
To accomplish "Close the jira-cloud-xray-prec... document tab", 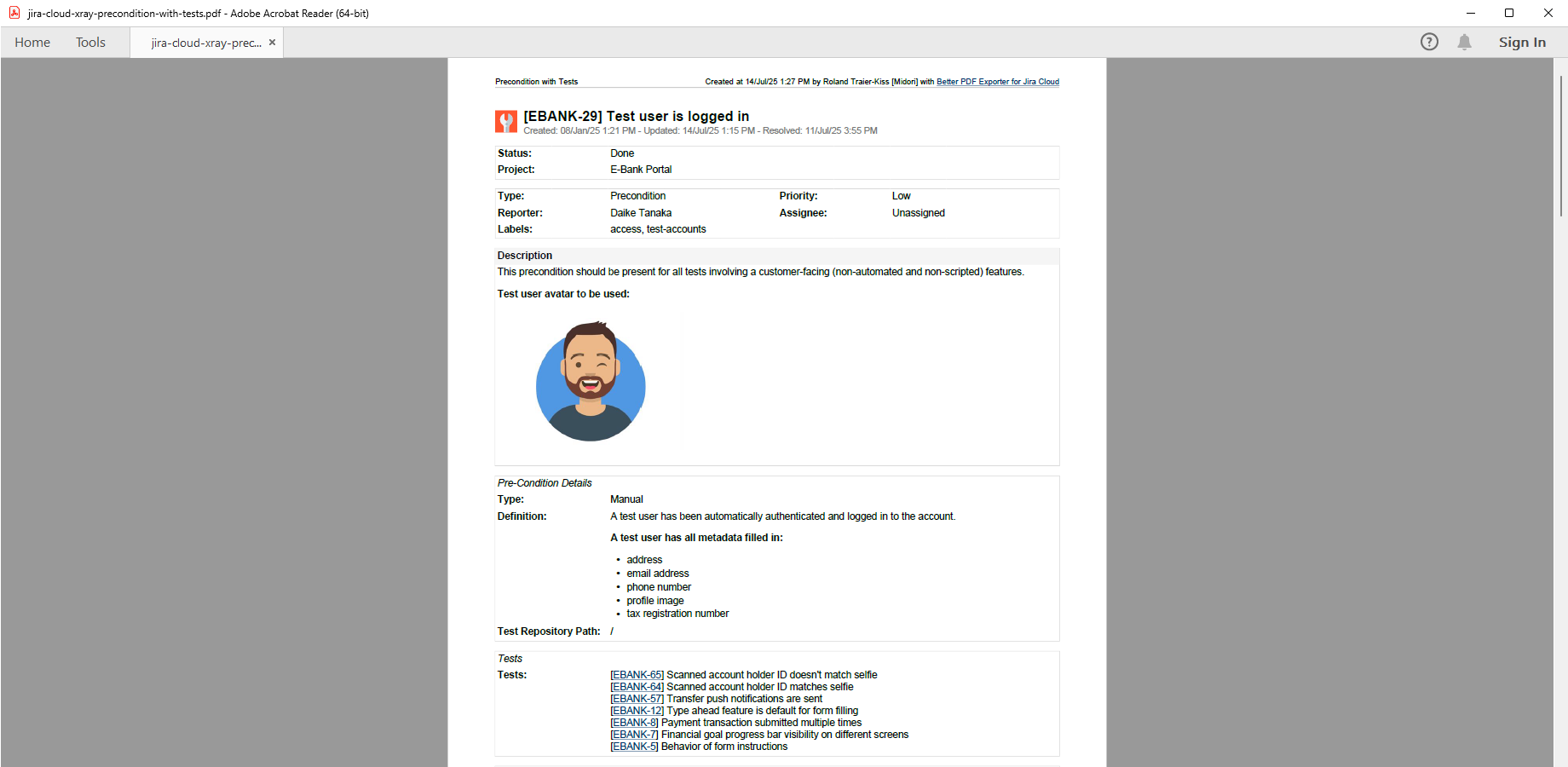I will [272, 43].
